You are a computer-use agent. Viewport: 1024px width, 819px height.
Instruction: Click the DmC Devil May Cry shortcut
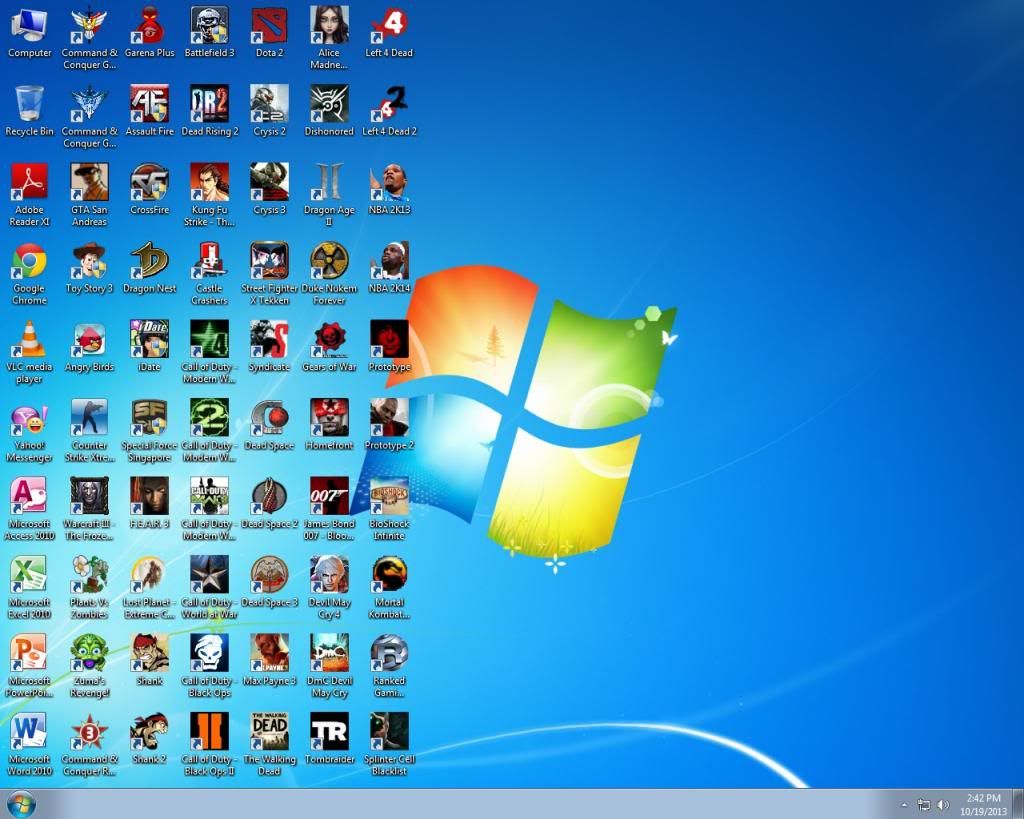click(329, 666)
